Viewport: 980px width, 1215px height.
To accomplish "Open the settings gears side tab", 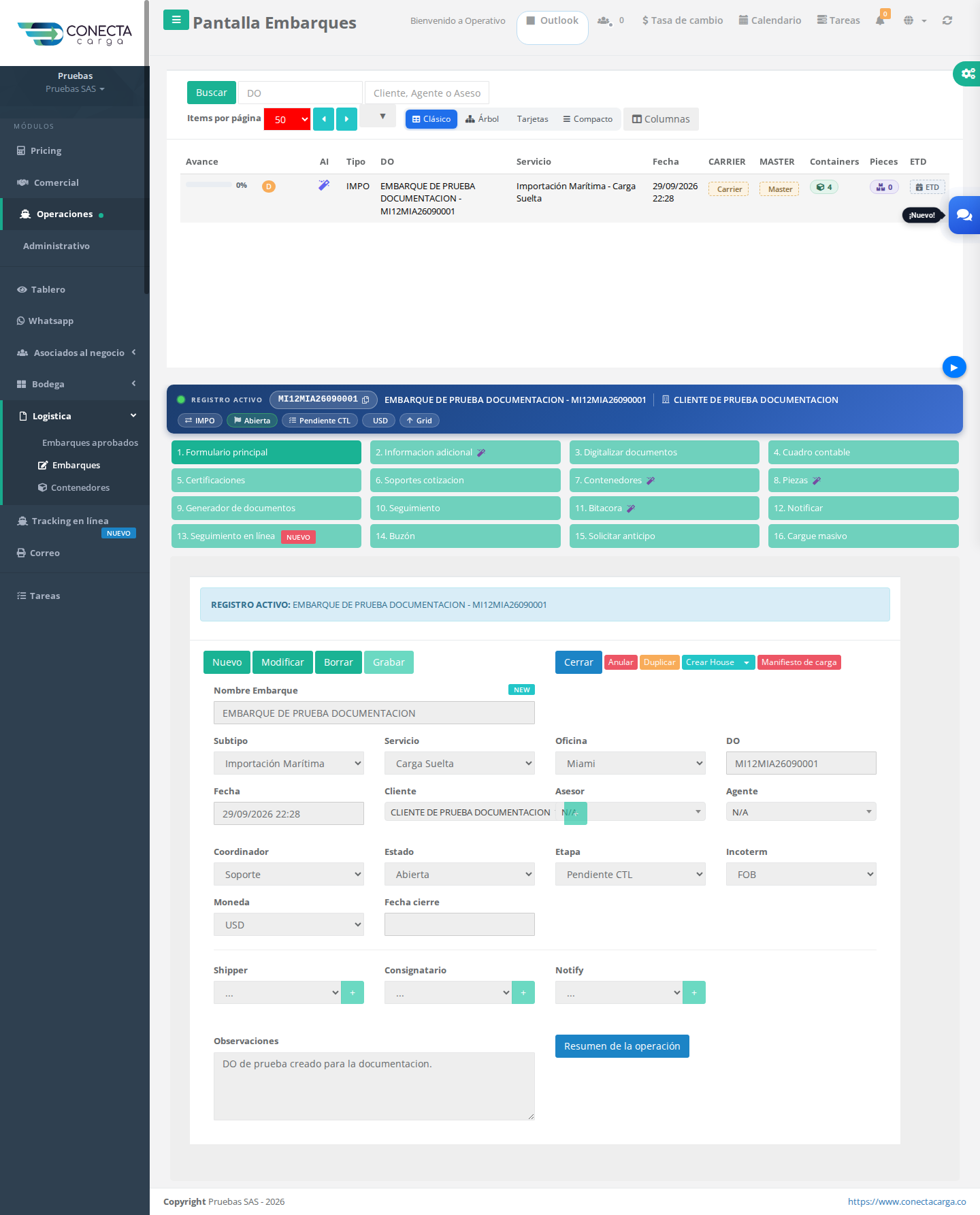I will point(967,74).
